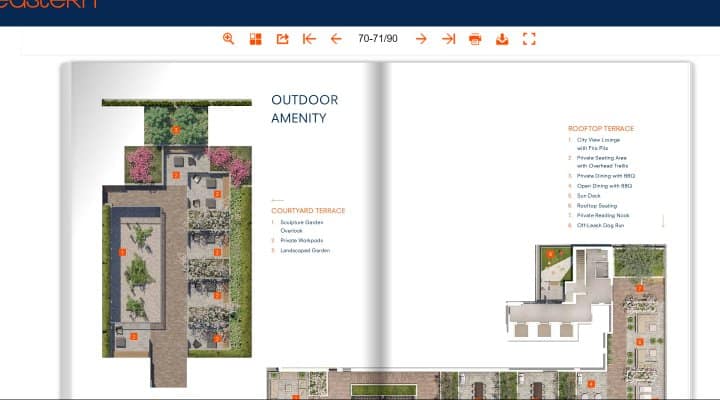
Task: Click the 70-71/90 page number field
Action: (378, 39)
